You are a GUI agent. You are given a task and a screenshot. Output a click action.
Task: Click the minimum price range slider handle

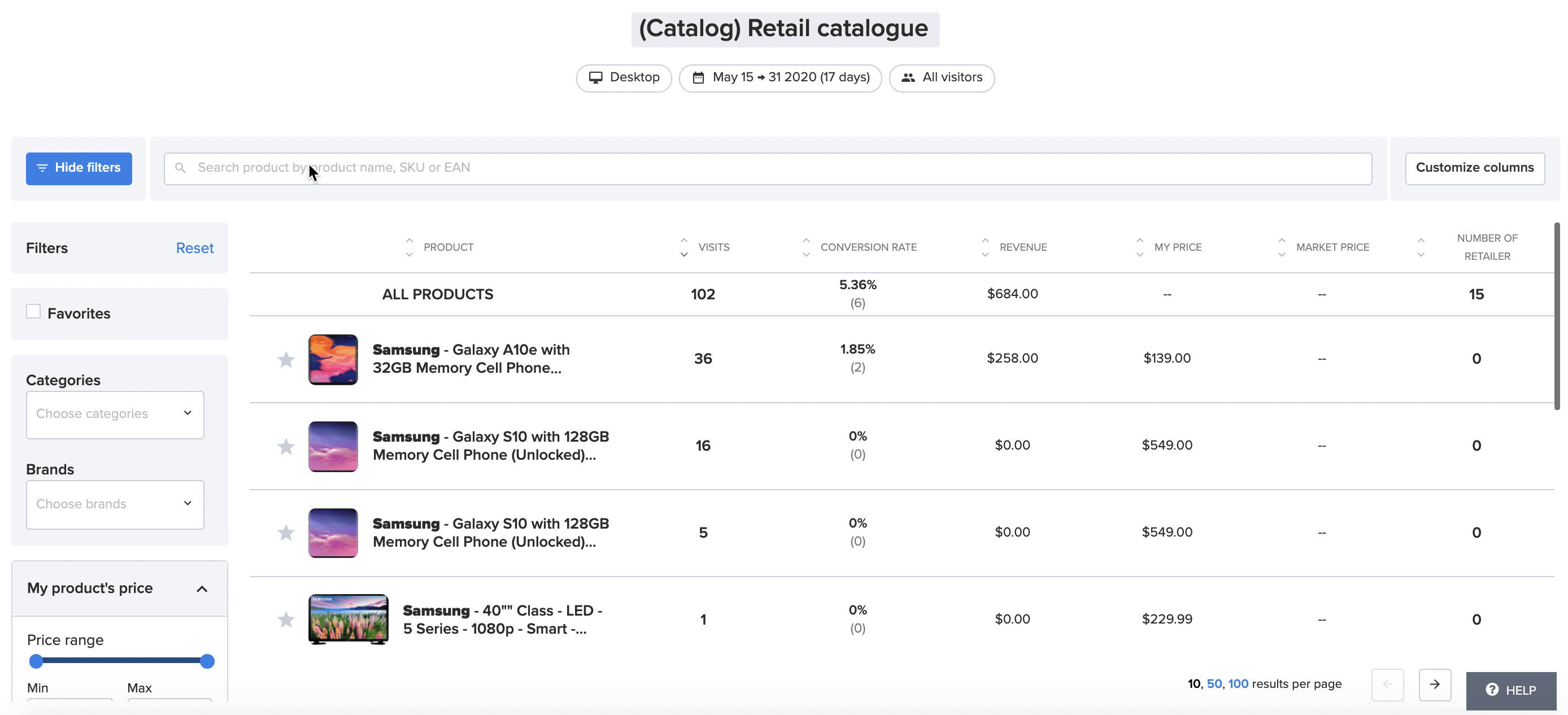point(36,661)
